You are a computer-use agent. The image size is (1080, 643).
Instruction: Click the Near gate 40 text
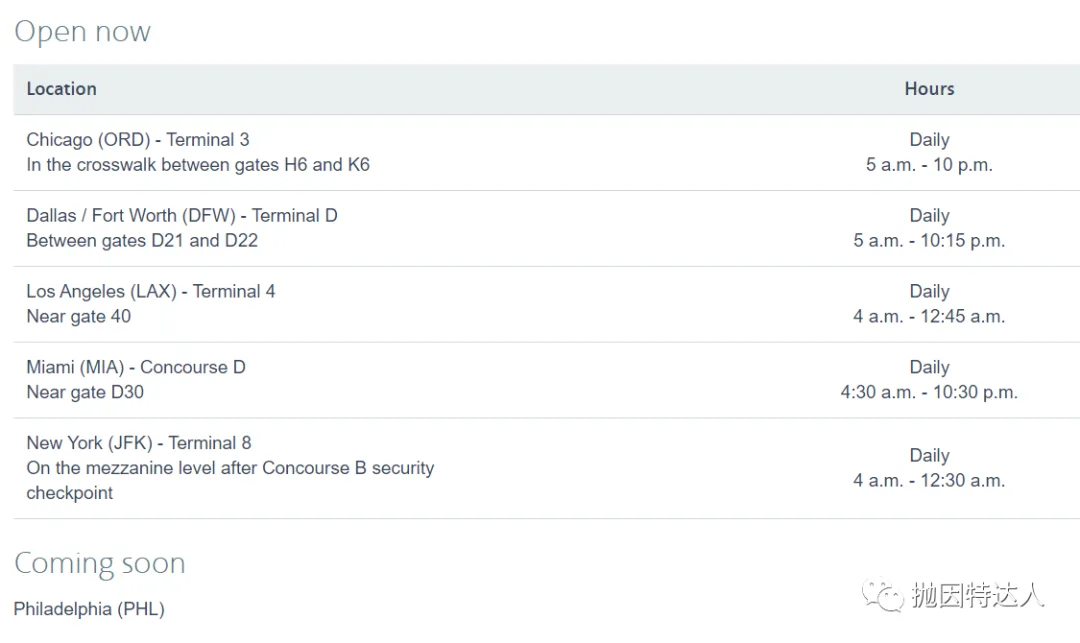[79, 317]
